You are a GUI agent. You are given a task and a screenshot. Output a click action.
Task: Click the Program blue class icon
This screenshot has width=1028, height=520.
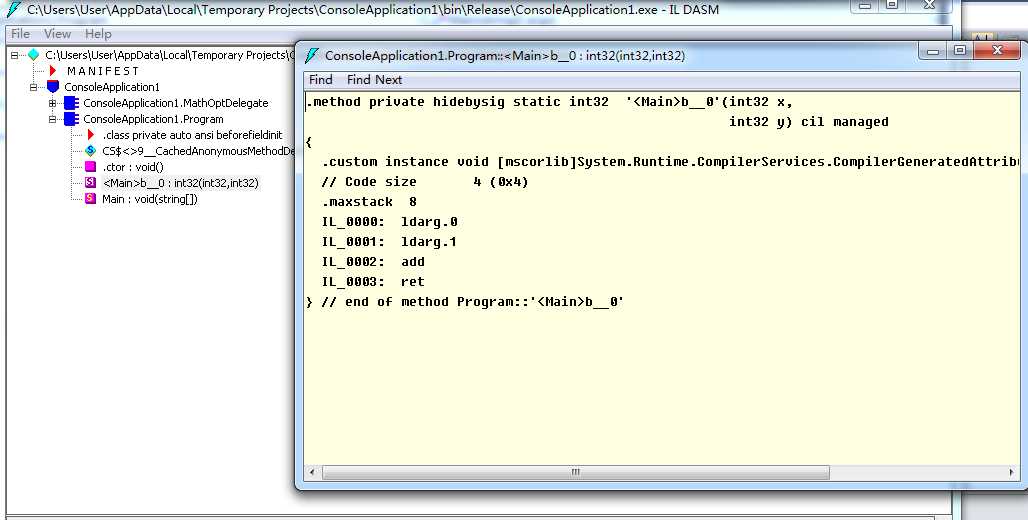click(x=71, y=119)
